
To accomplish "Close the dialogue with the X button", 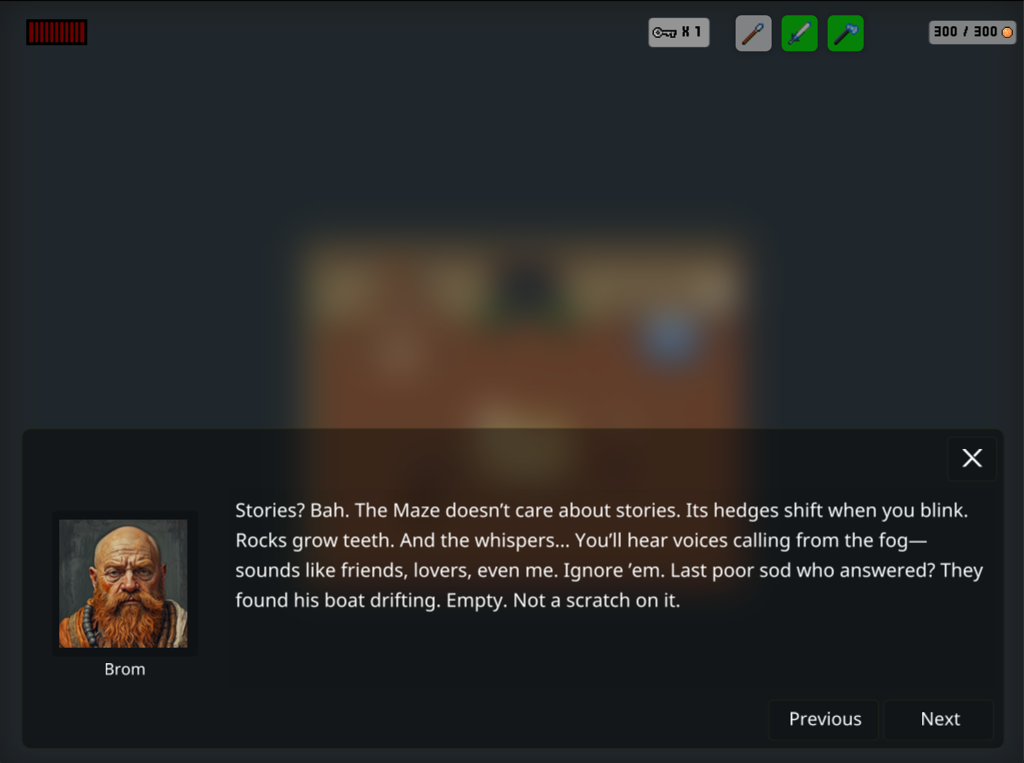I will 972,458.
